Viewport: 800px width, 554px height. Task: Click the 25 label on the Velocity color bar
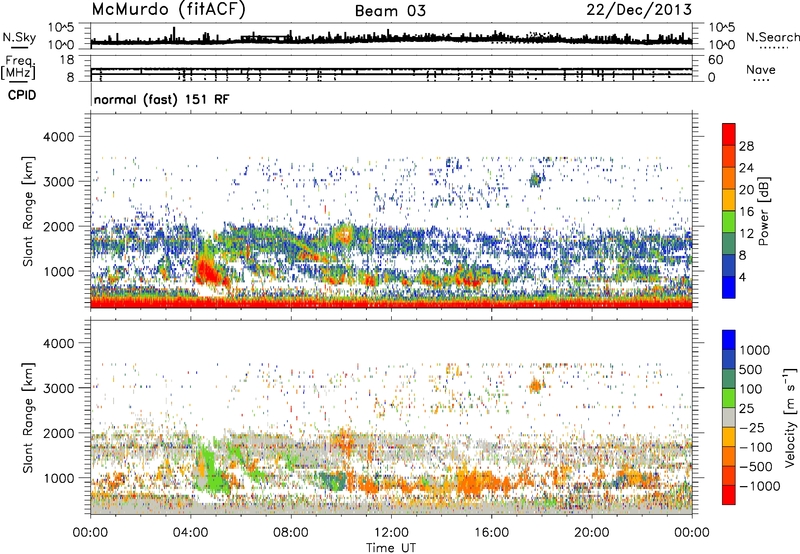point(747,409)
